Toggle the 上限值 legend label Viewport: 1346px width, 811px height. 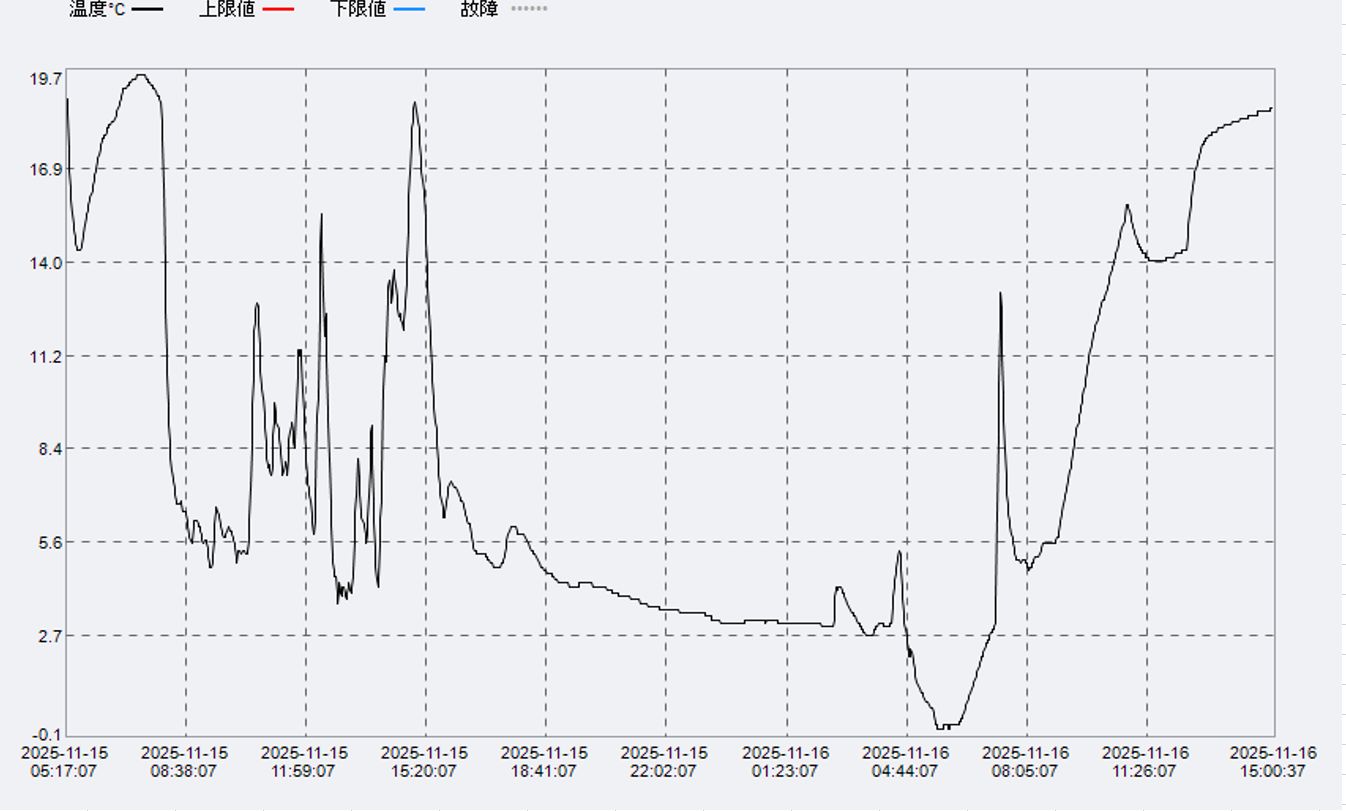[227, 9]
